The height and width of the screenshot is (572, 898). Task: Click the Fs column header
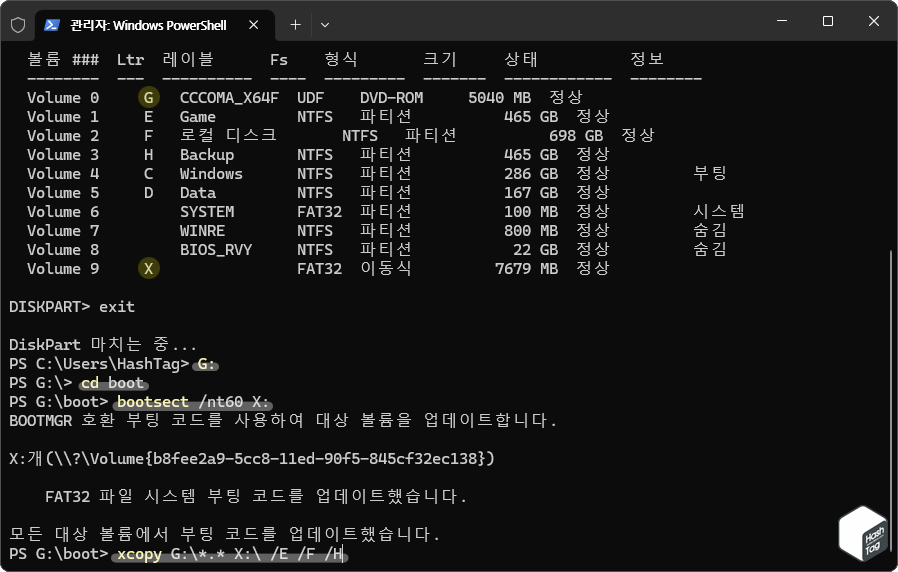(279, 60)
